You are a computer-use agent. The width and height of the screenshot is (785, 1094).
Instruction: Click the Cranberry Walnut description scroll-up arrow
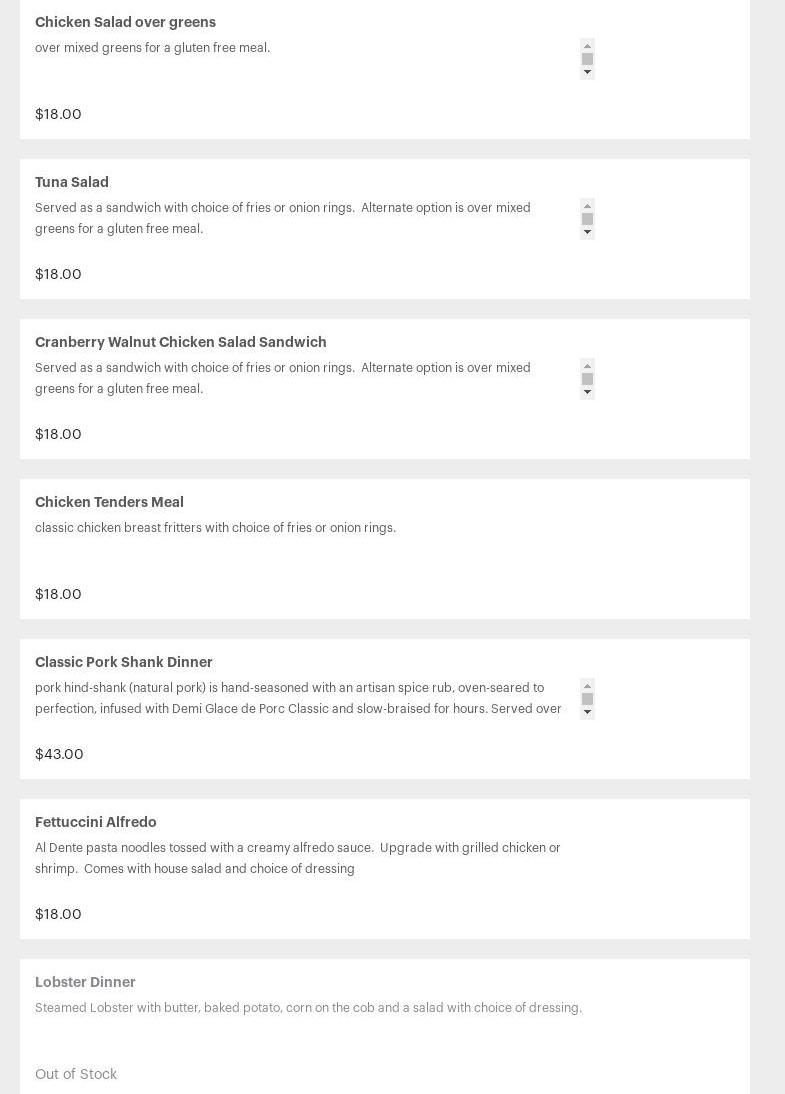587,366
